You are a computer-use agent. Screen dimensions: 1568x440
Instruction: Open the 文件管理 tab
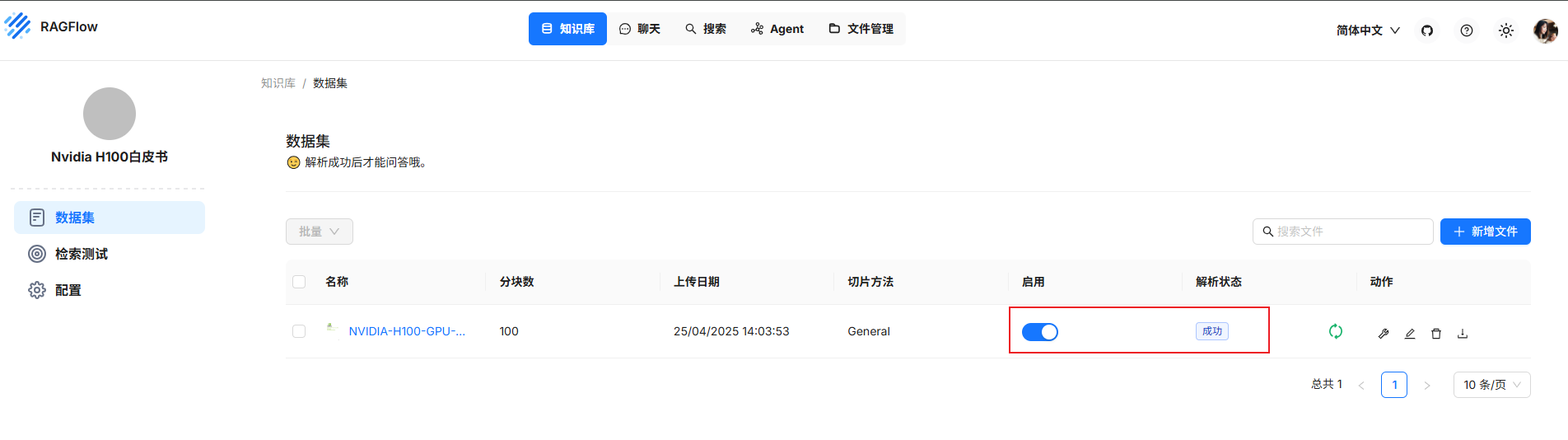[861, 29]
